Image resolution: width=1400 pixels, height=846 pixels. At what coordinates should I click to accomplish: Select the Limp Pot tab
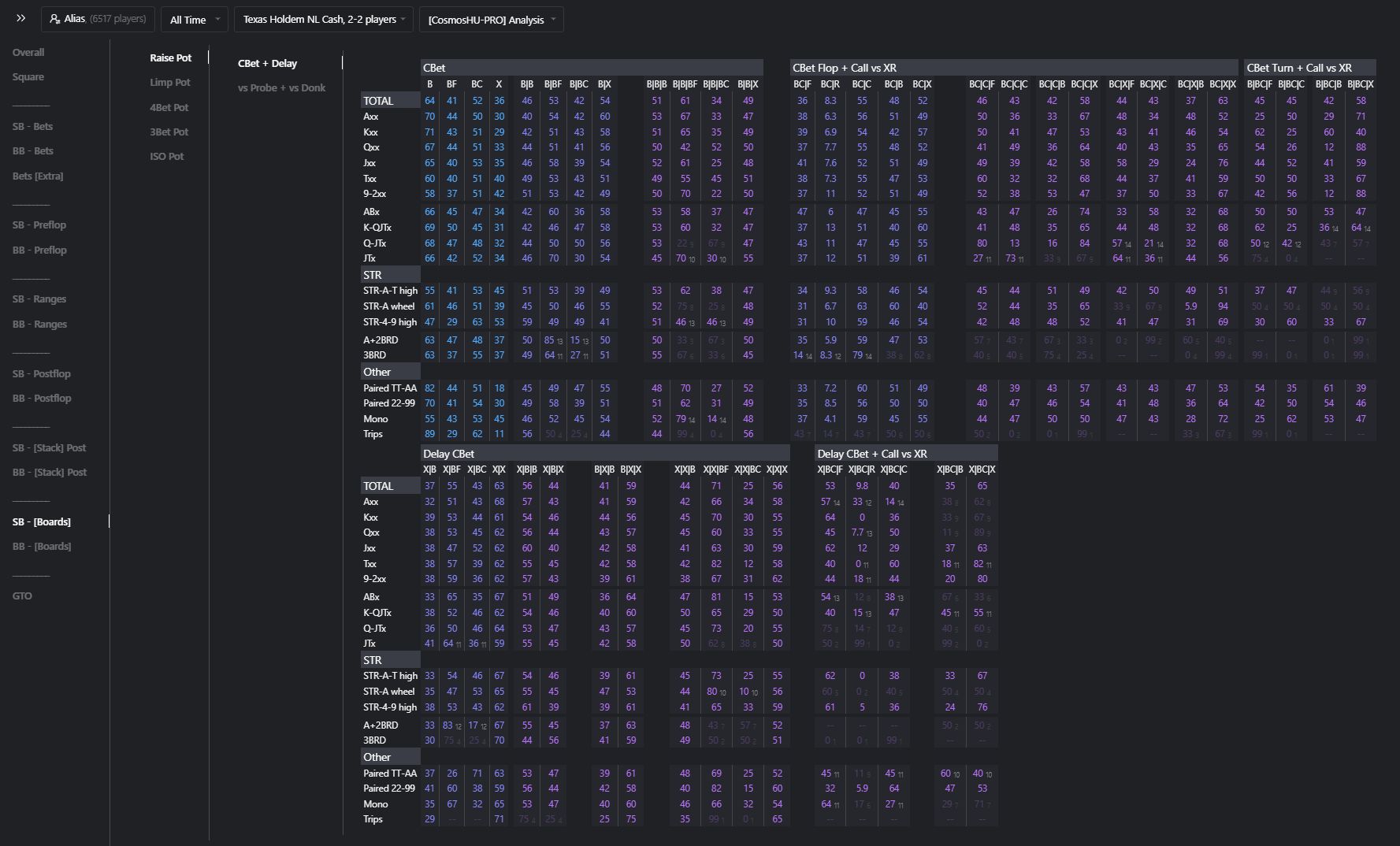pos(170,83)
